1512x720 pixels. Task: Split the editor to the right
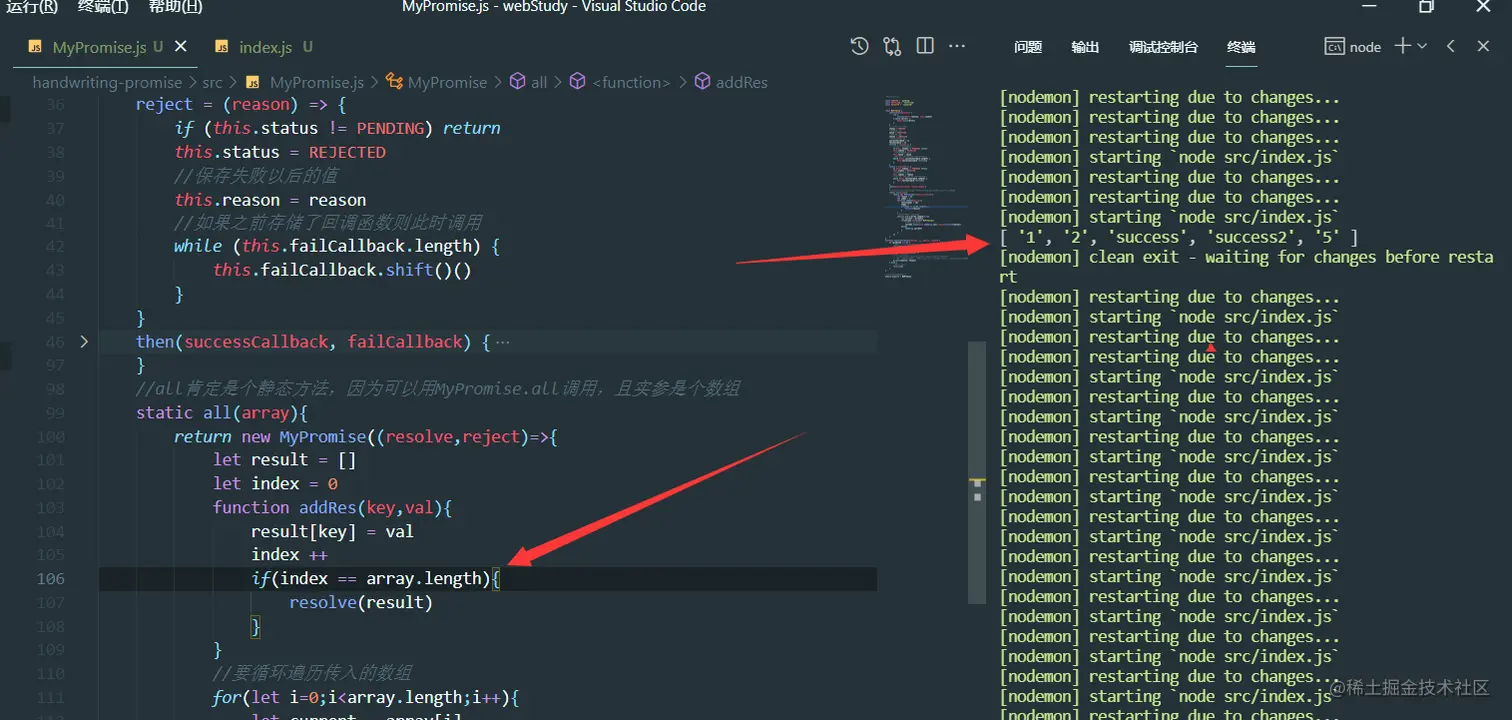pos(925,46)
